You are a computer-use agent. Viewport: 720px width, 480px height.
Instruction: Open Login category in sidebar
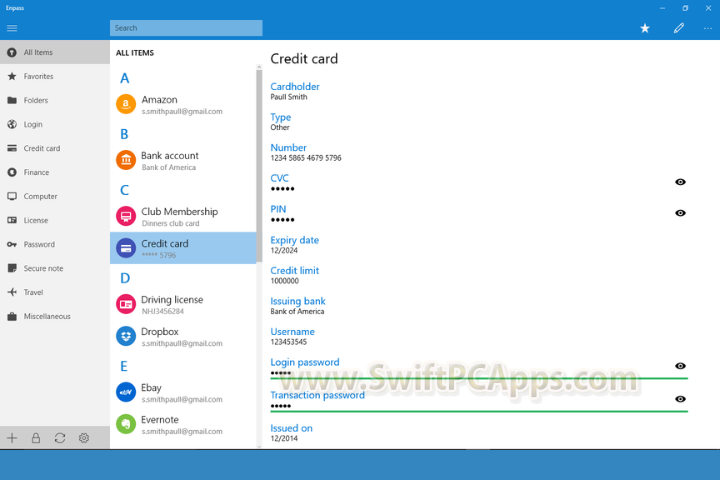[x=55, y=124]
